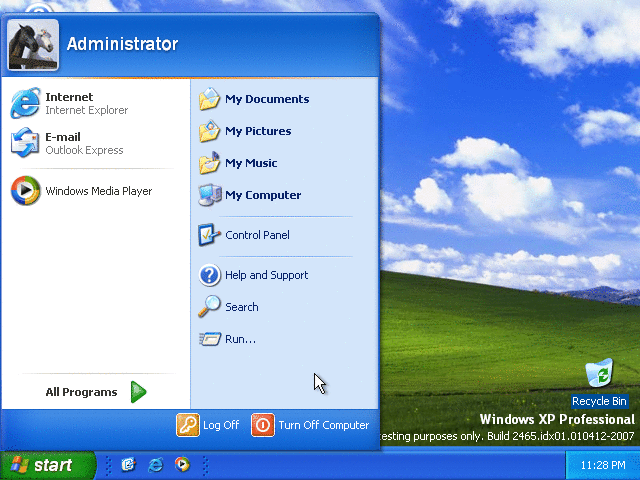640x480 pixels.
Task: Click the Log Off key icon
Action: pyautogui.click(x=188, y=425)
